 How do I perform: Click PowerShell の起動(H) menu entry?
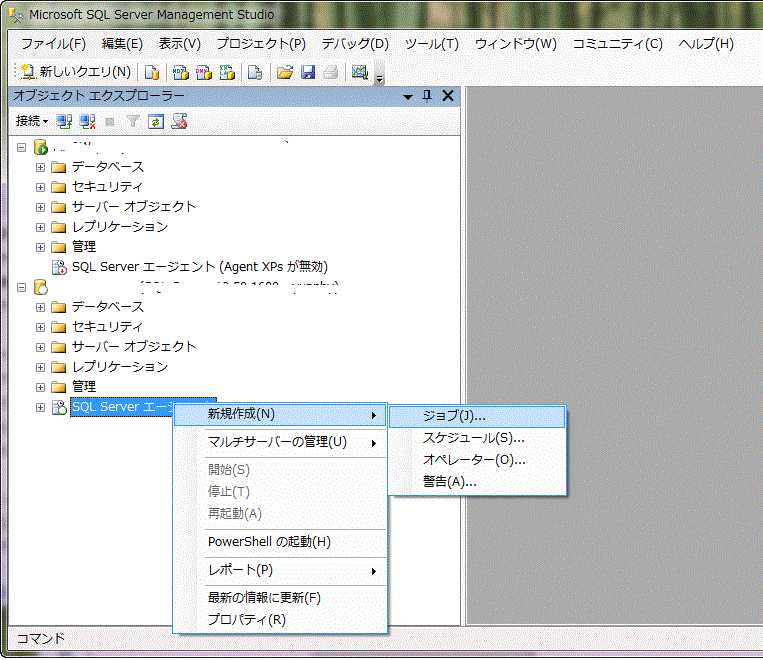pyautogui.click(x=280, y=542)
